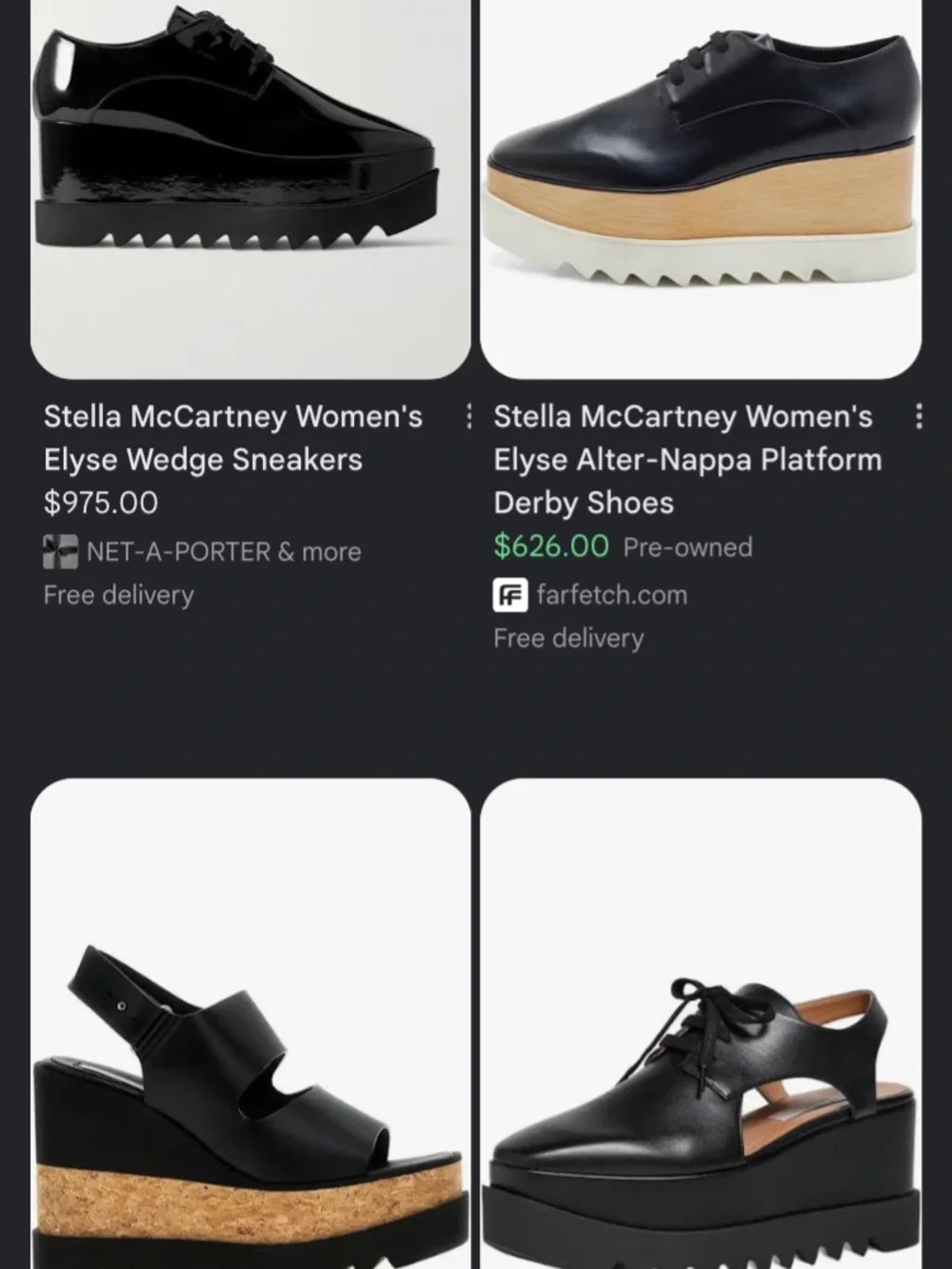952x1269 pixels.
Task: Open more options for Elyse Derby Shoes
Action: 919,416
